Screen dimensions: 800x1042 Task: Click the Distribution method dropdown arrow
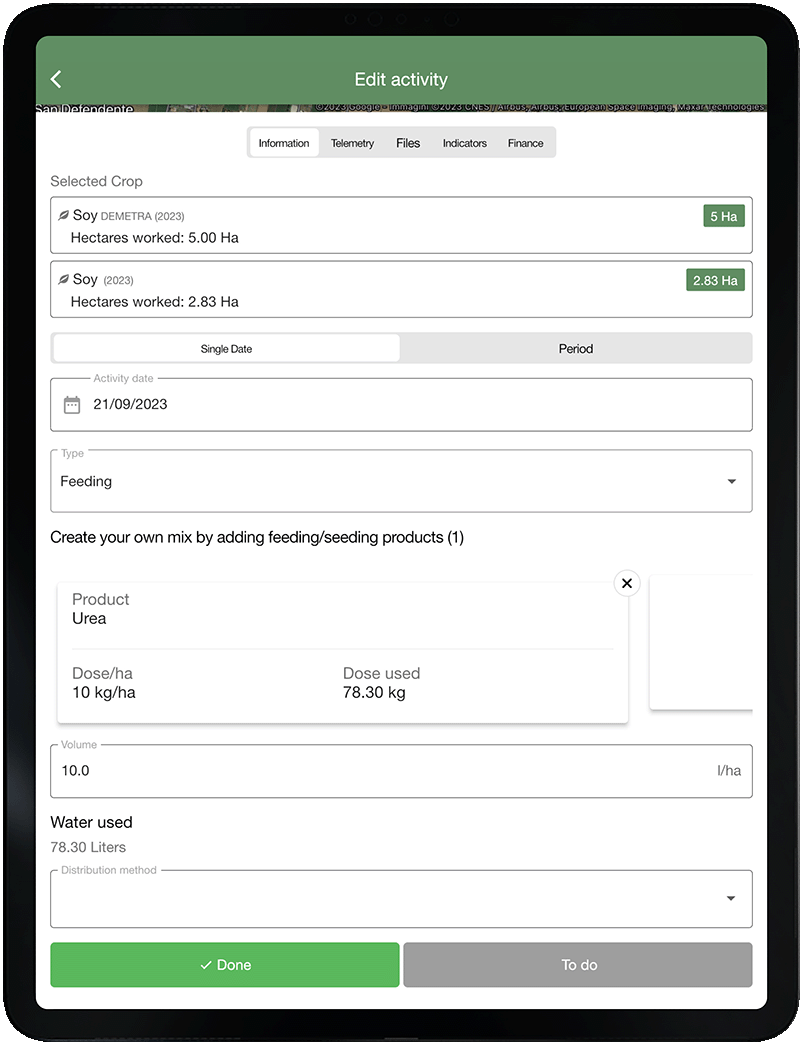pyautogui.click(x=731, y=899)
